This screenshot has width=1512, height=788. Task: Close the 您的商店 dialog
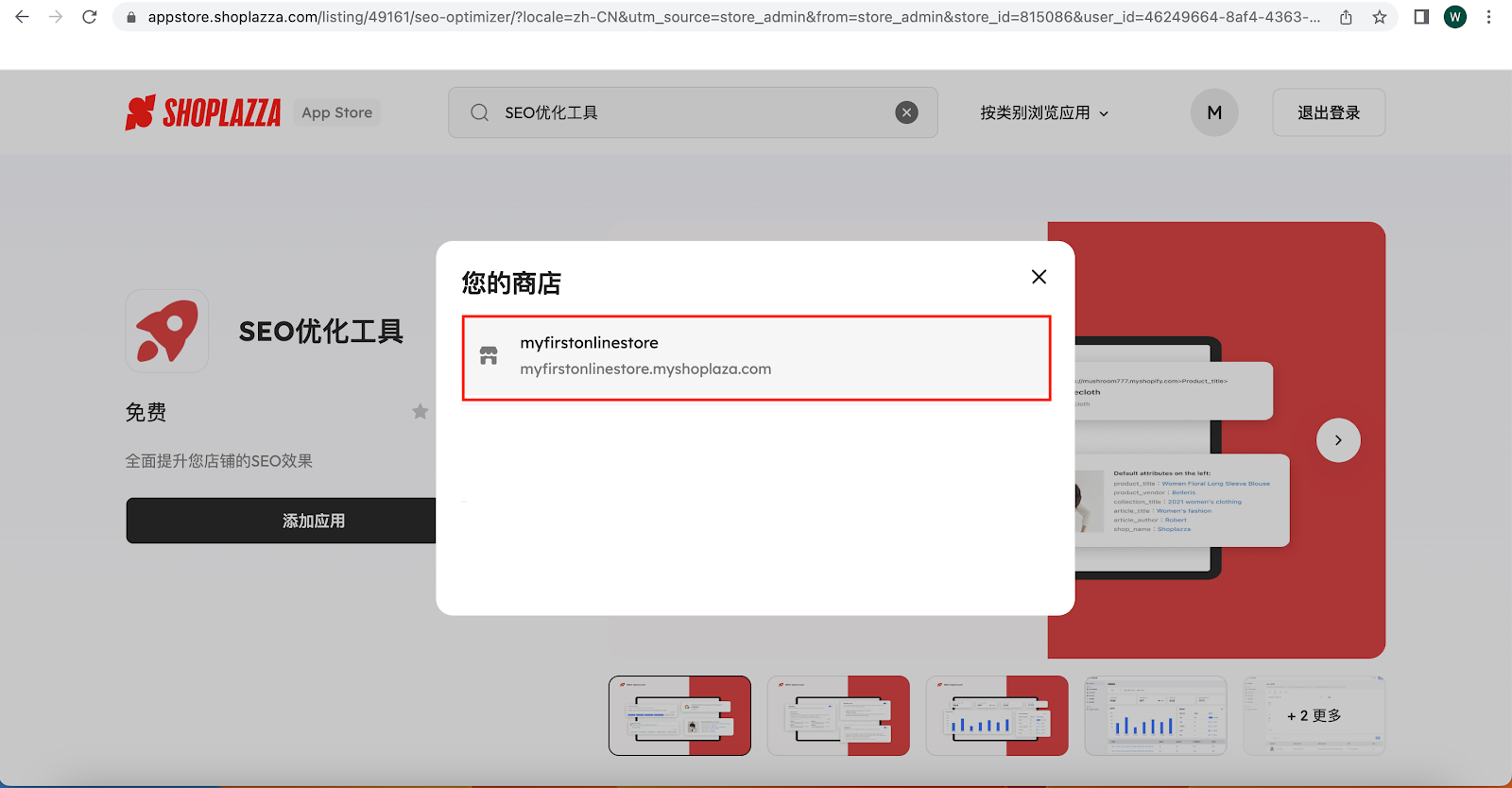click(1039, 277)
